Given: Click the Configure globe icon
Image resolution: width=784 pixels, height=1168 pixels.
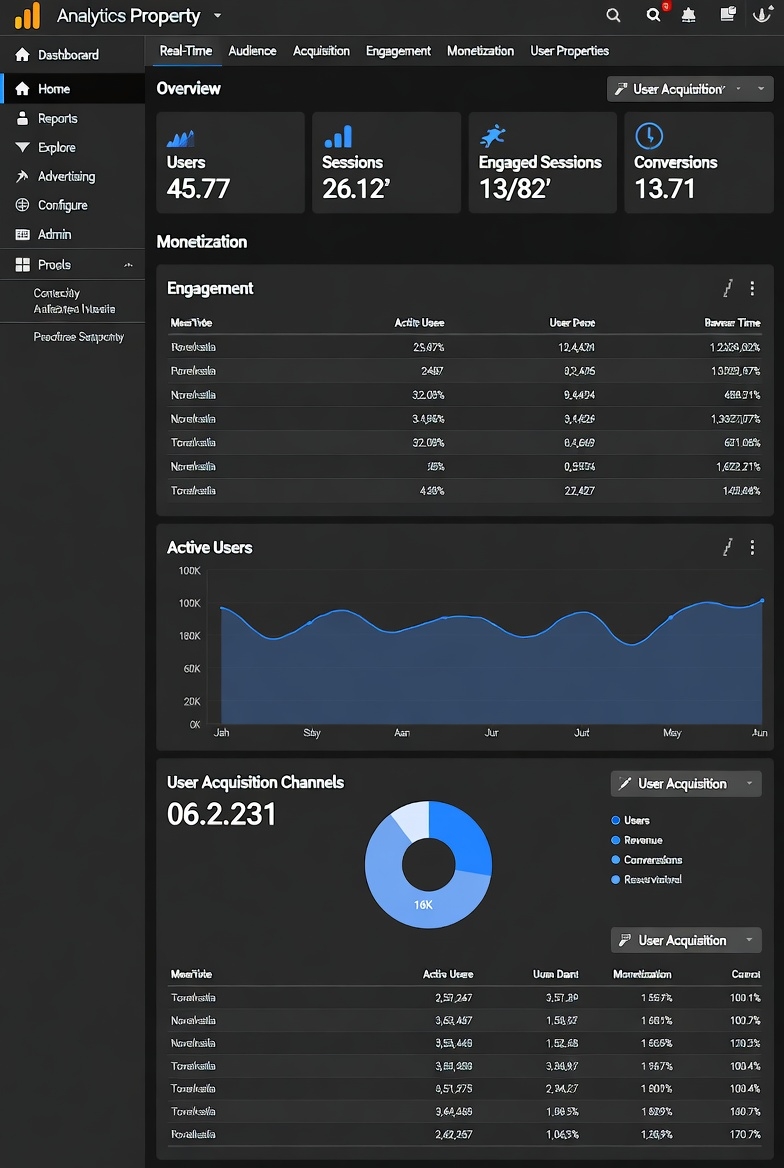Looking at the screenshot, I should click(x=22, y=205).
